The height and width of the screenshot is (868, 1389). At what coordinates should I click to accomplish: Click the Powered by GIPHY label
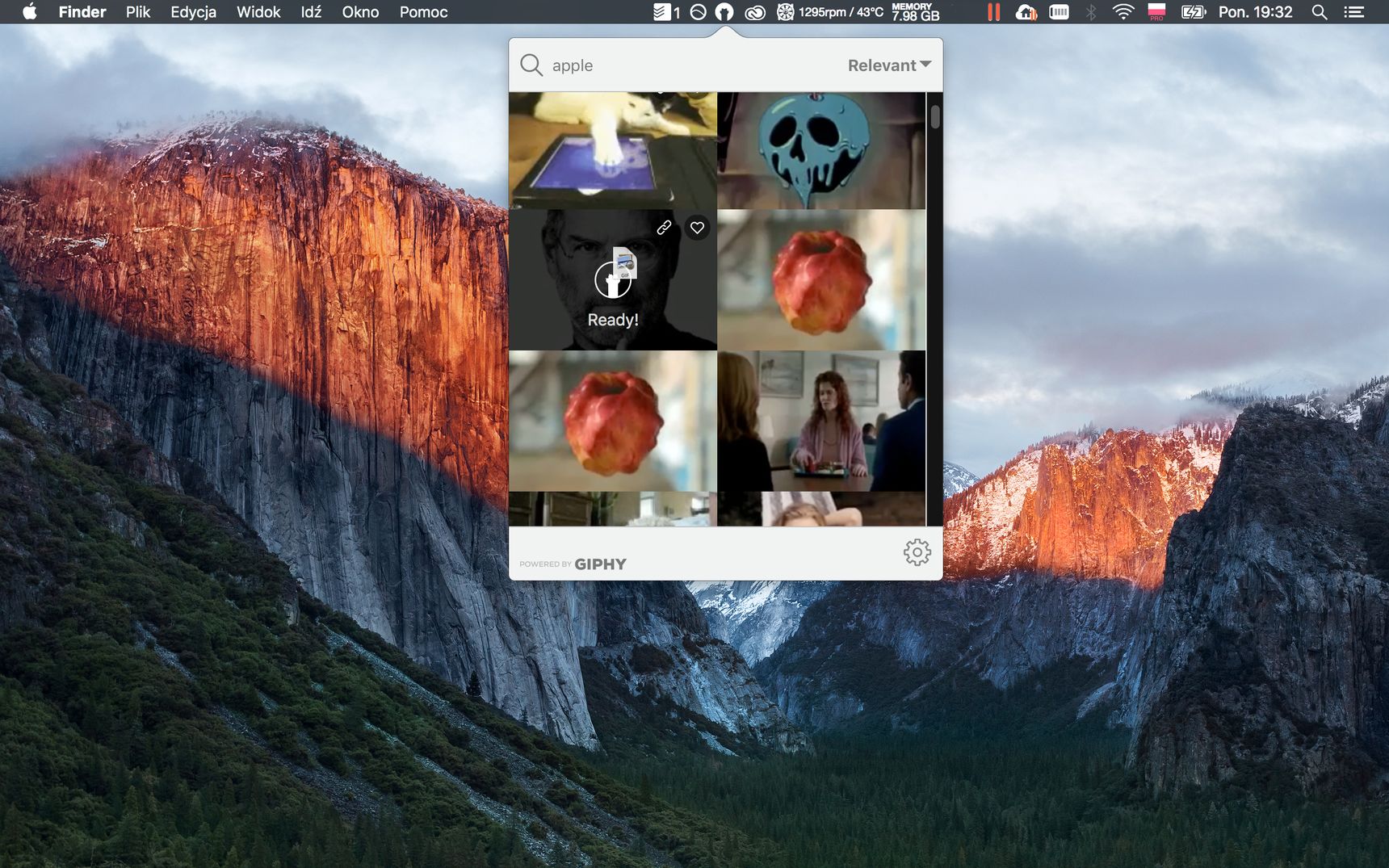click(x=573, y=564)
